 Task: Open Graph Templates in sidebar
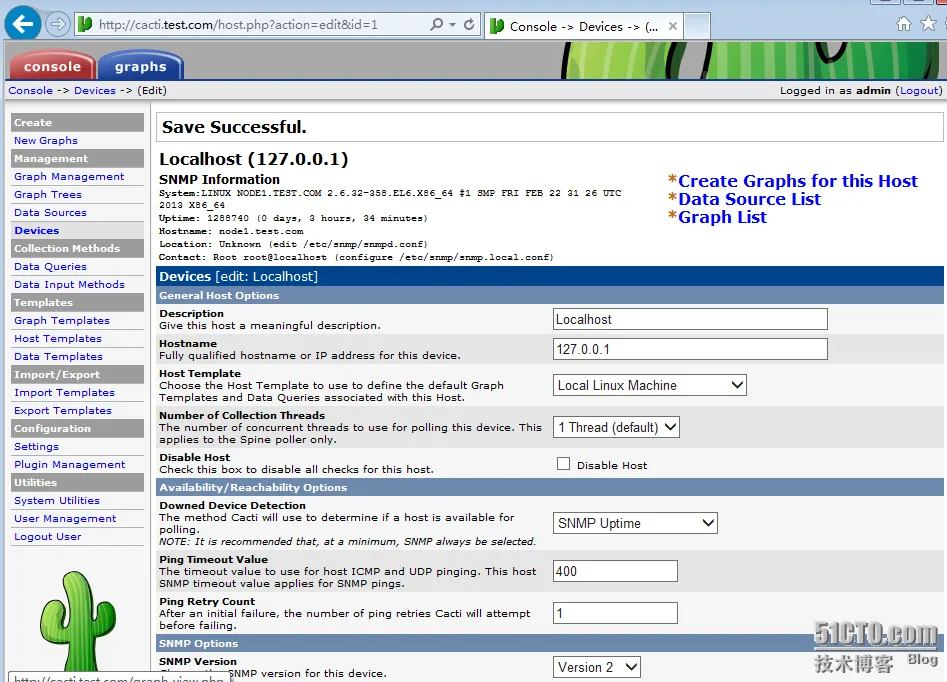(x=62, y=320)
